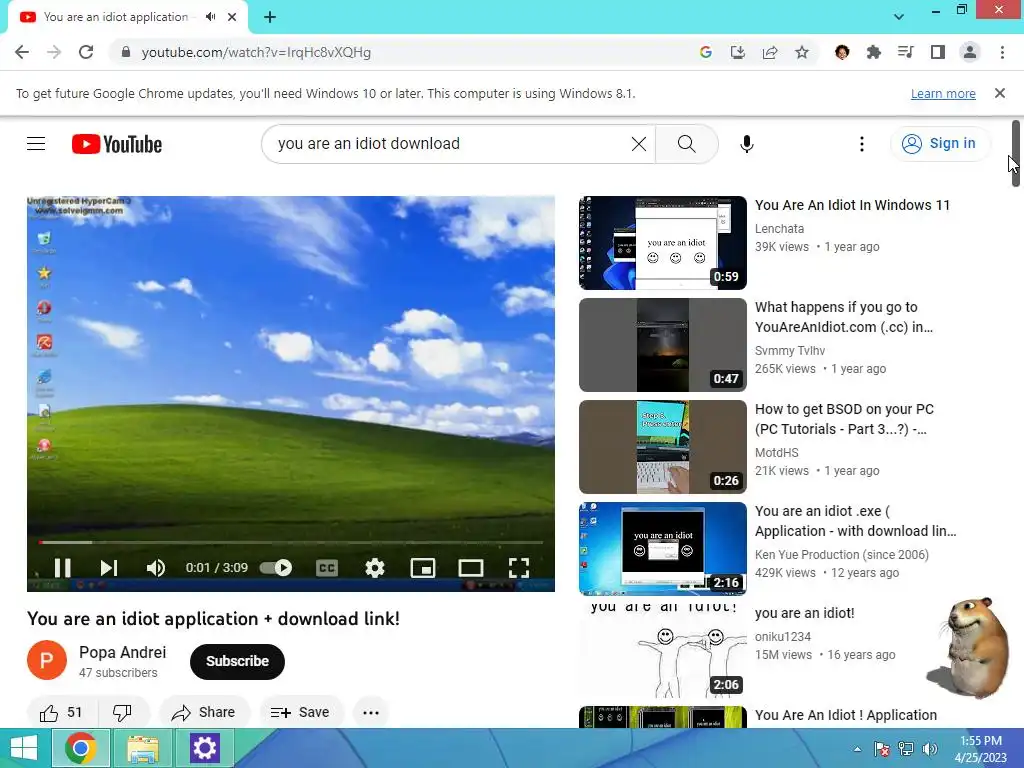Viewport: 1024px width, 768px height.
Task: Open YouTube settings three-dot menu
Action: pos(861,144)
